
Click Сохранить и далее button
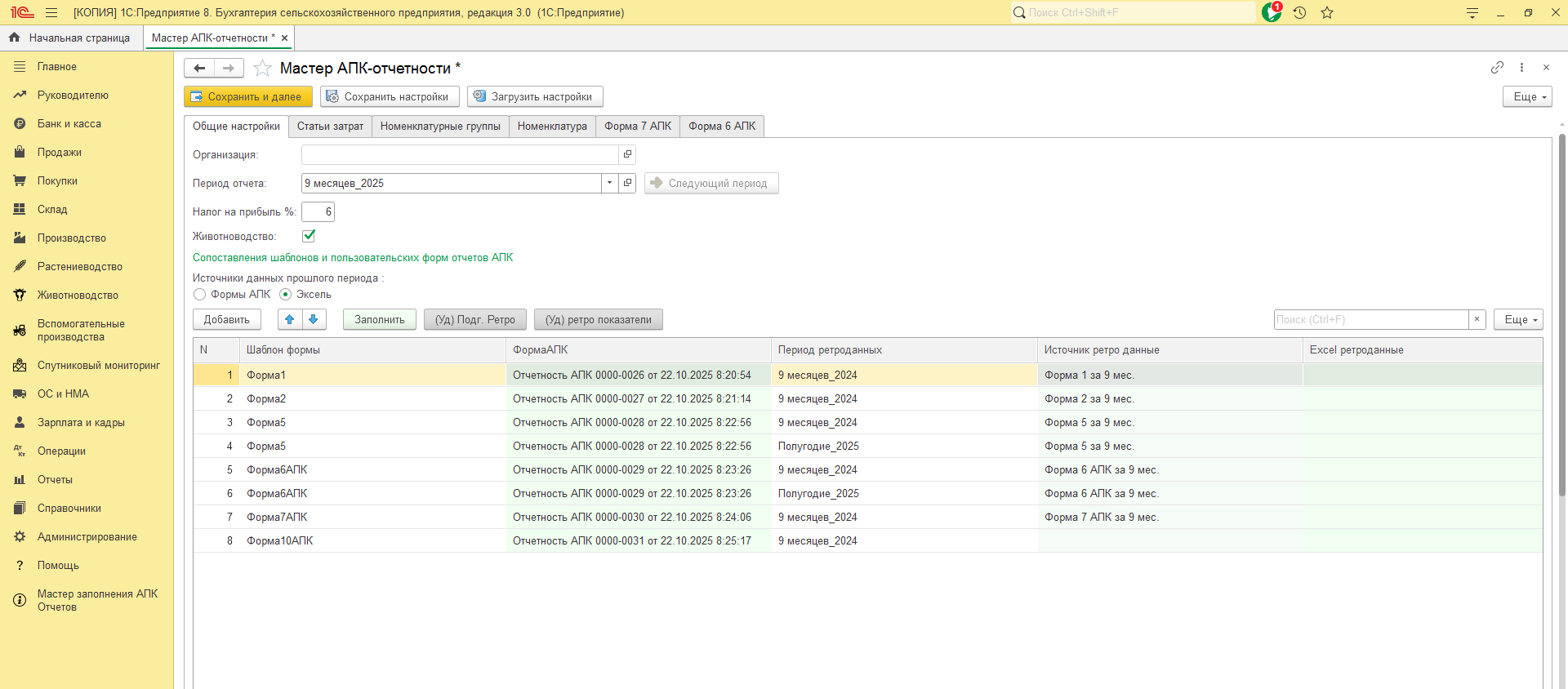[x=247, y=97]
